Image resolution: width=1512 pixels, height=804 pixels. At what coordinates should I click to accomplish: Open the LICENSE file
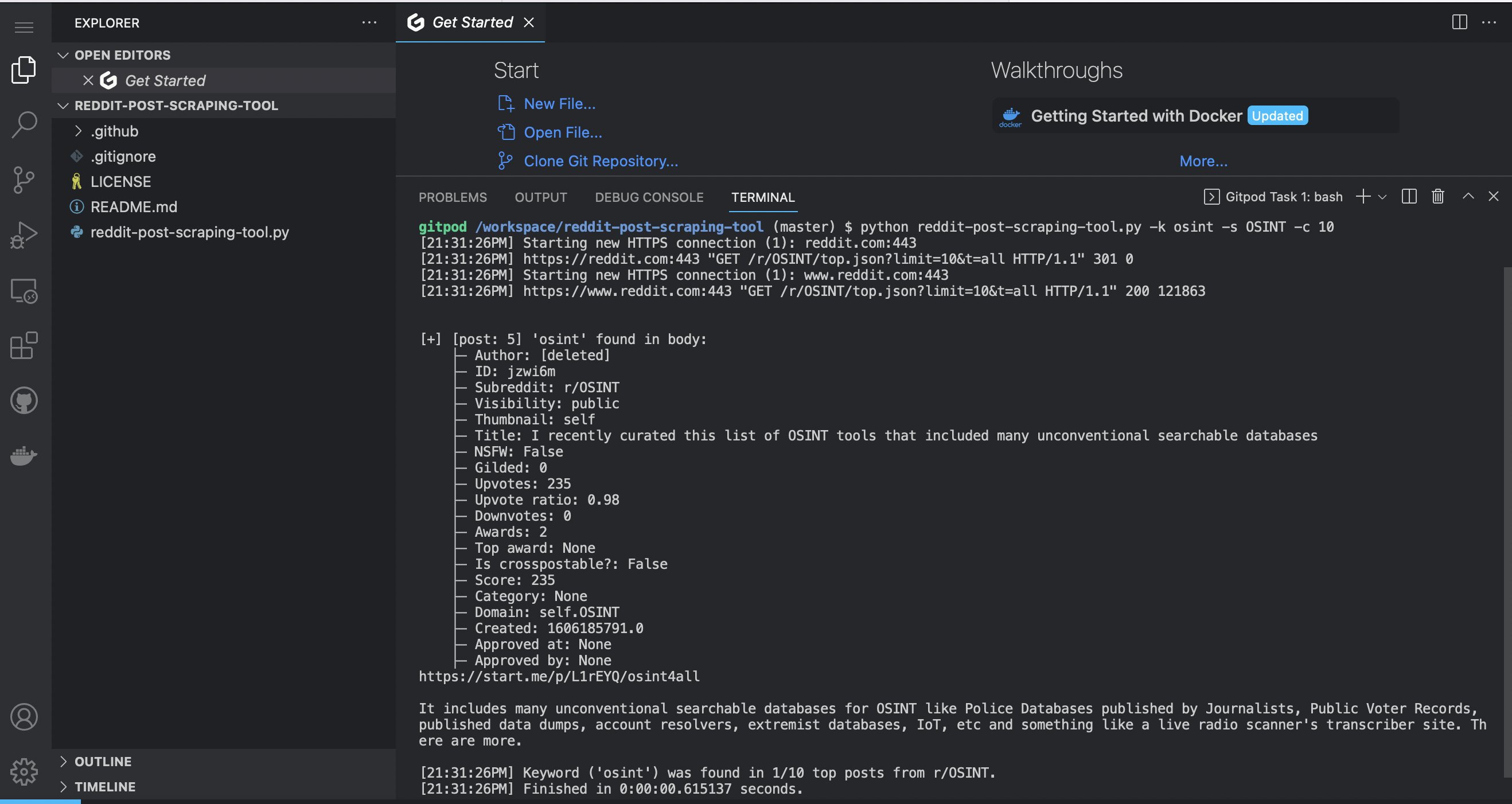pos(224,181)
